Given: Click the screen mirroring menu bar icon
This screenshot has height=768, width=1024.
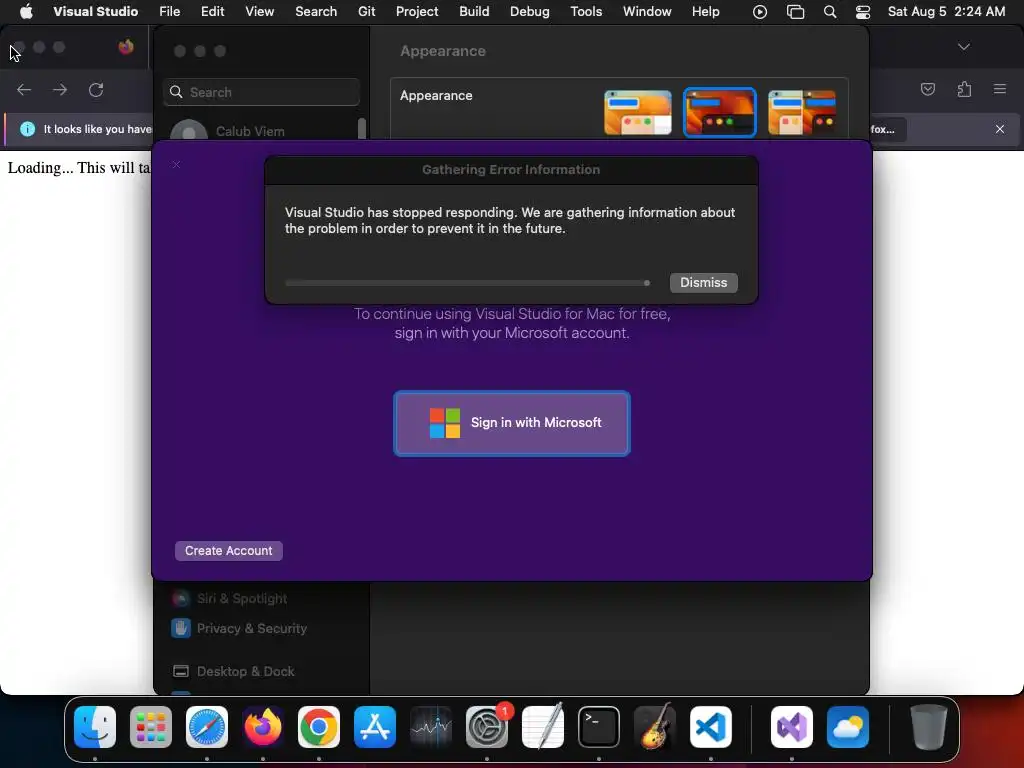Looking at the screenshot, I should [x=795, y=12].
